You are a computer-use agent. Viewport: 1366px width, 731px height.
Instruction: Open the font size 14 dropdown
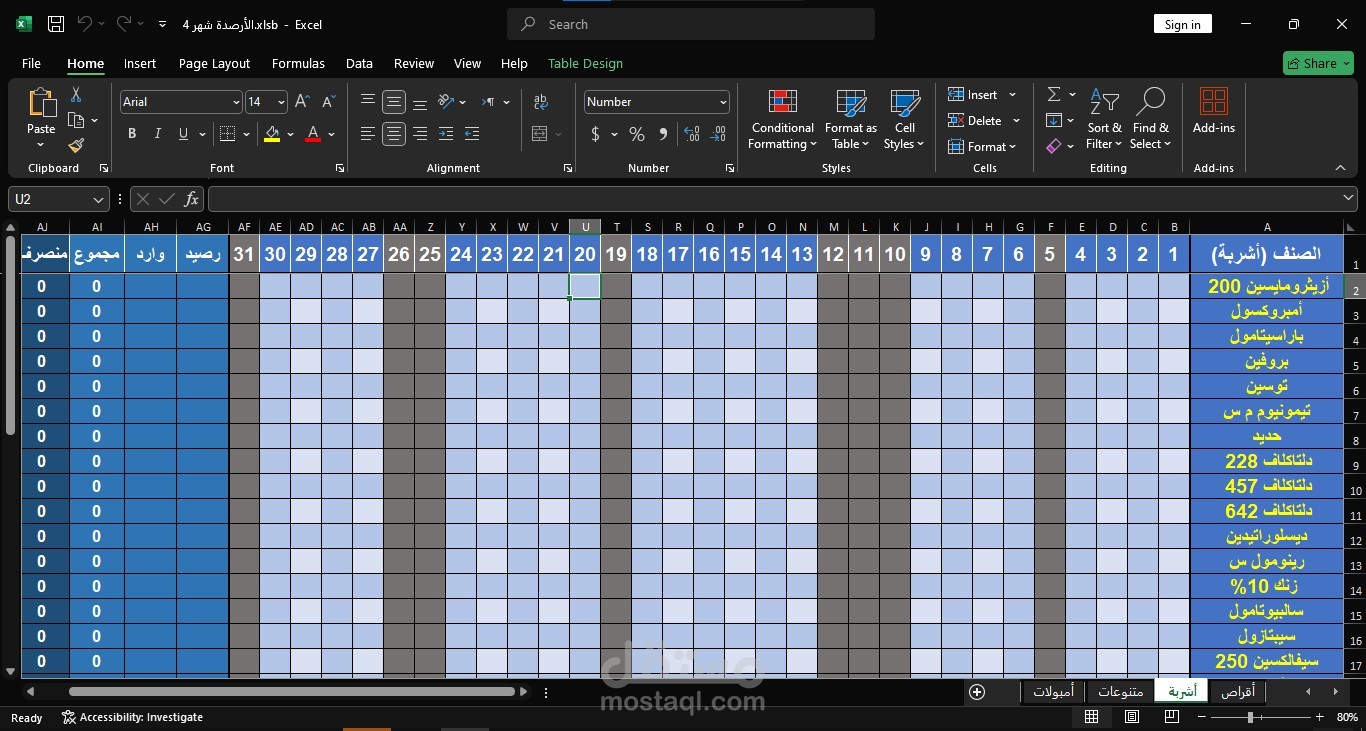pos(281,102)
